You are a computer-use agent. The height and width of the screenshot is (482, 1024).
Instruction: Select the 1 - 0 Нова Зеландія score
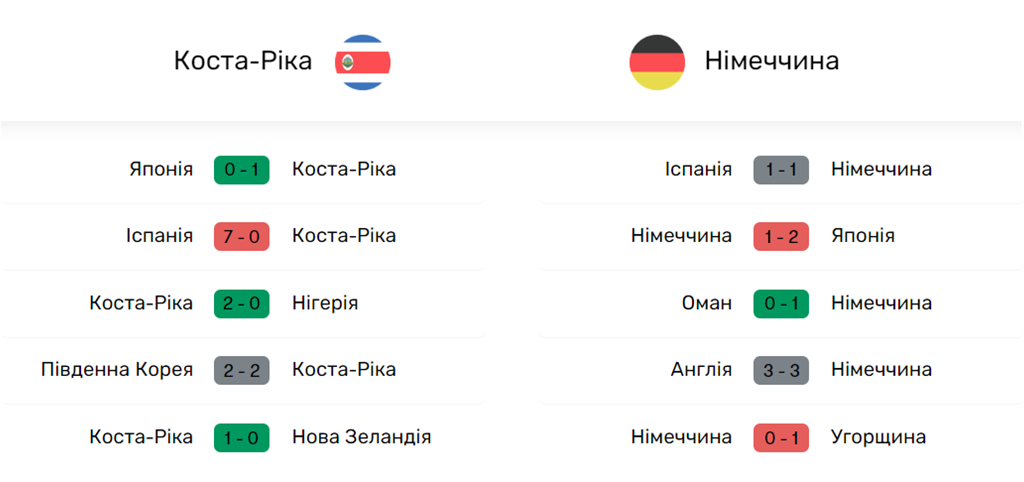tap(242, 437)
